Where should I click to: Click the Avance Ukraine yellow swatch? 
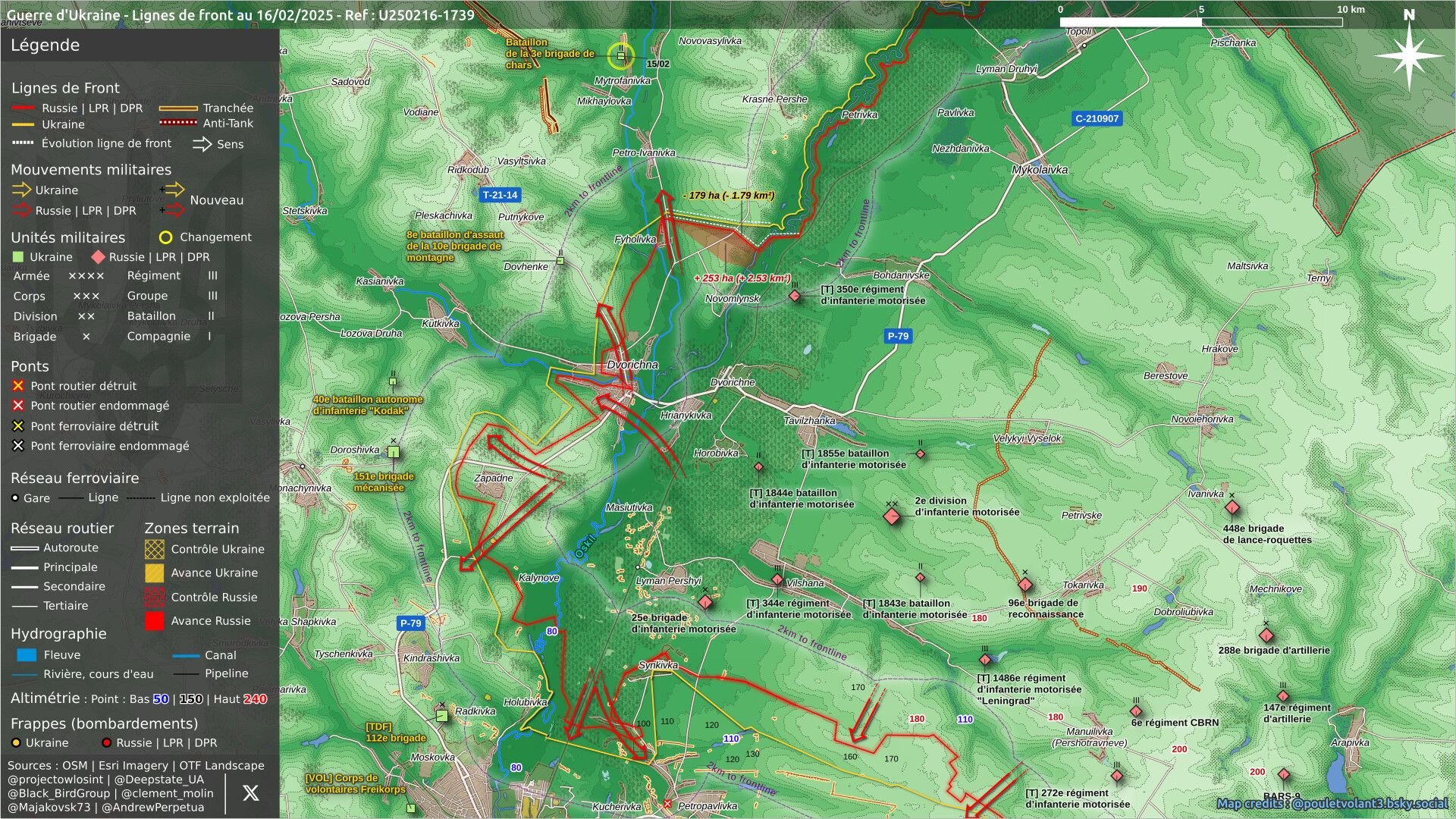tap(155, 573)
